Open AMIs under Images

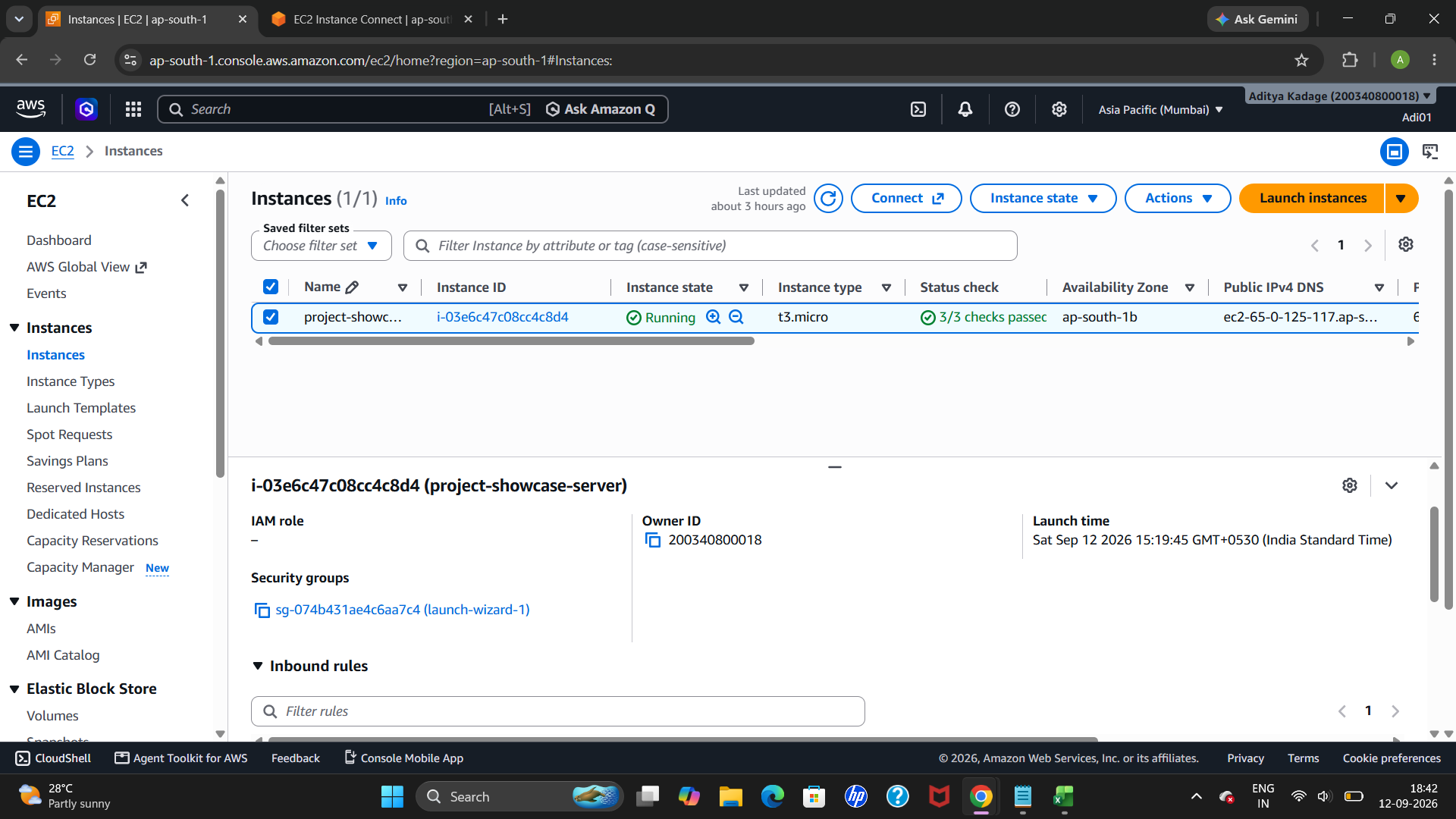[x=41, y=629]
